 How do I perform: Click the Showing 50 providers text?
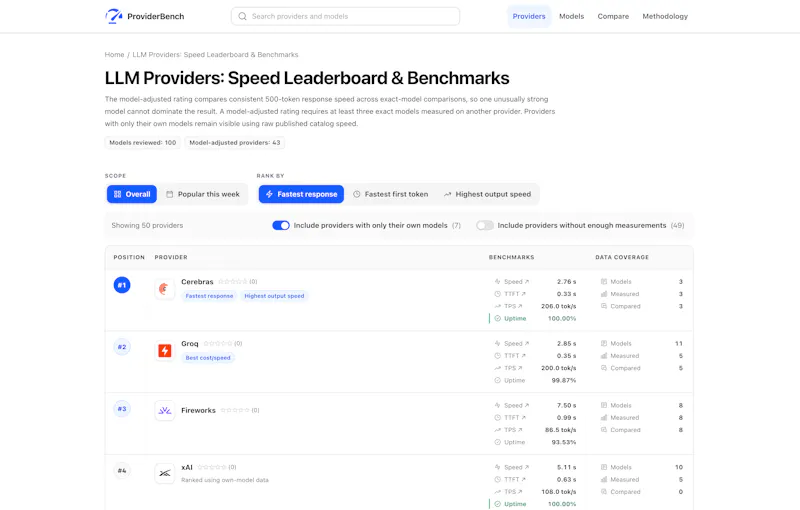pyautogui.click(x=147, y=225)
